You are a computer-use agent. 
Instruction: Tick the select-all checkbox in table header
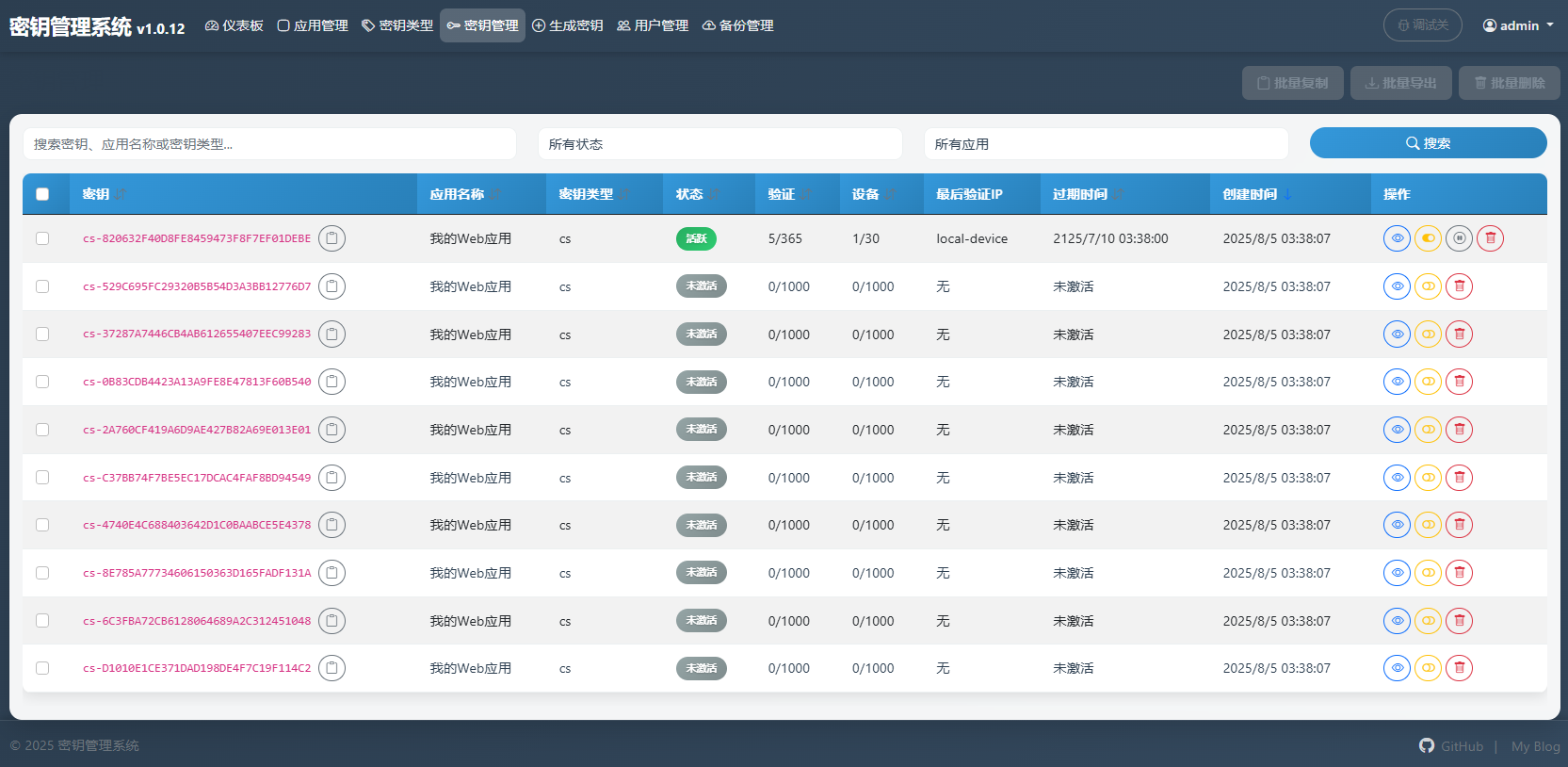pos(42,194)
